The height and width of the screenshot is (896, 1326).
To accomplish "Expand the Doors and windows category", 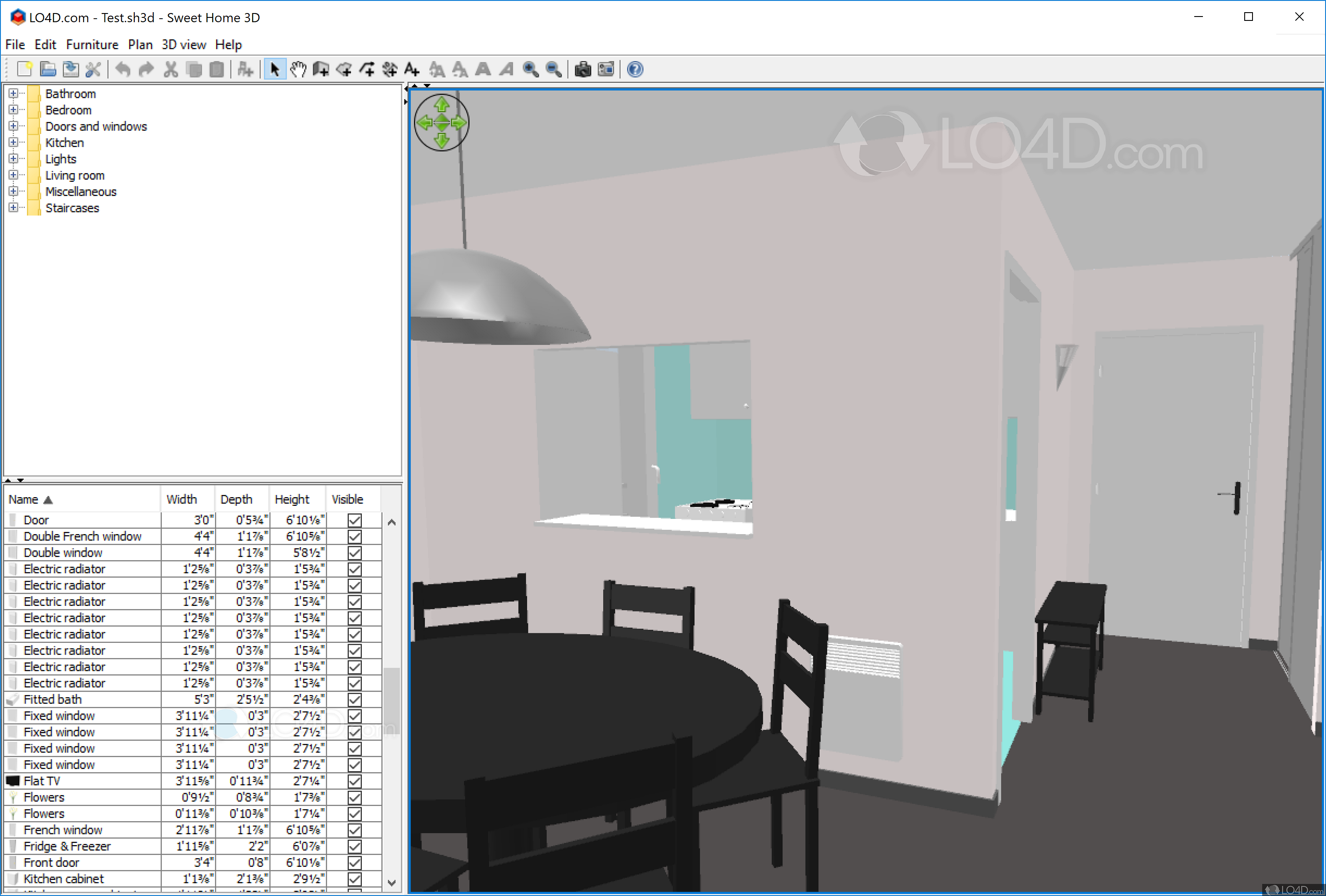I will click(x=13, y=126).
